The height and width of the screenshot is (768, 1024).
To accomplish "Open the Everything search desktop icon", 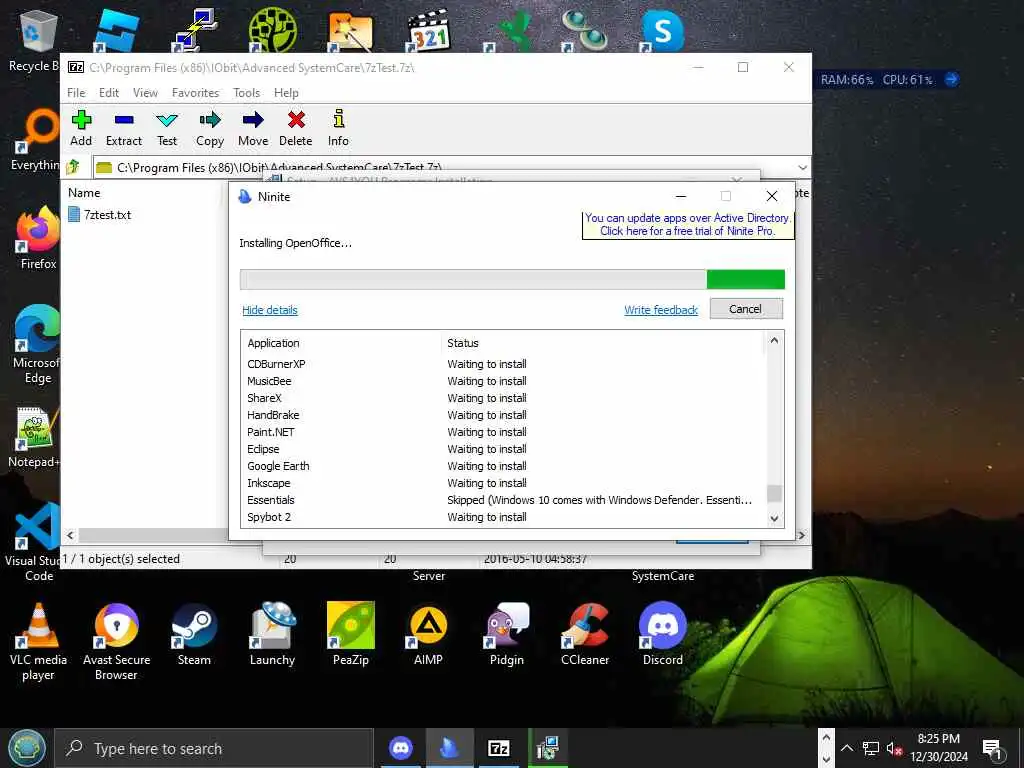I will click(x=38, y=140).
